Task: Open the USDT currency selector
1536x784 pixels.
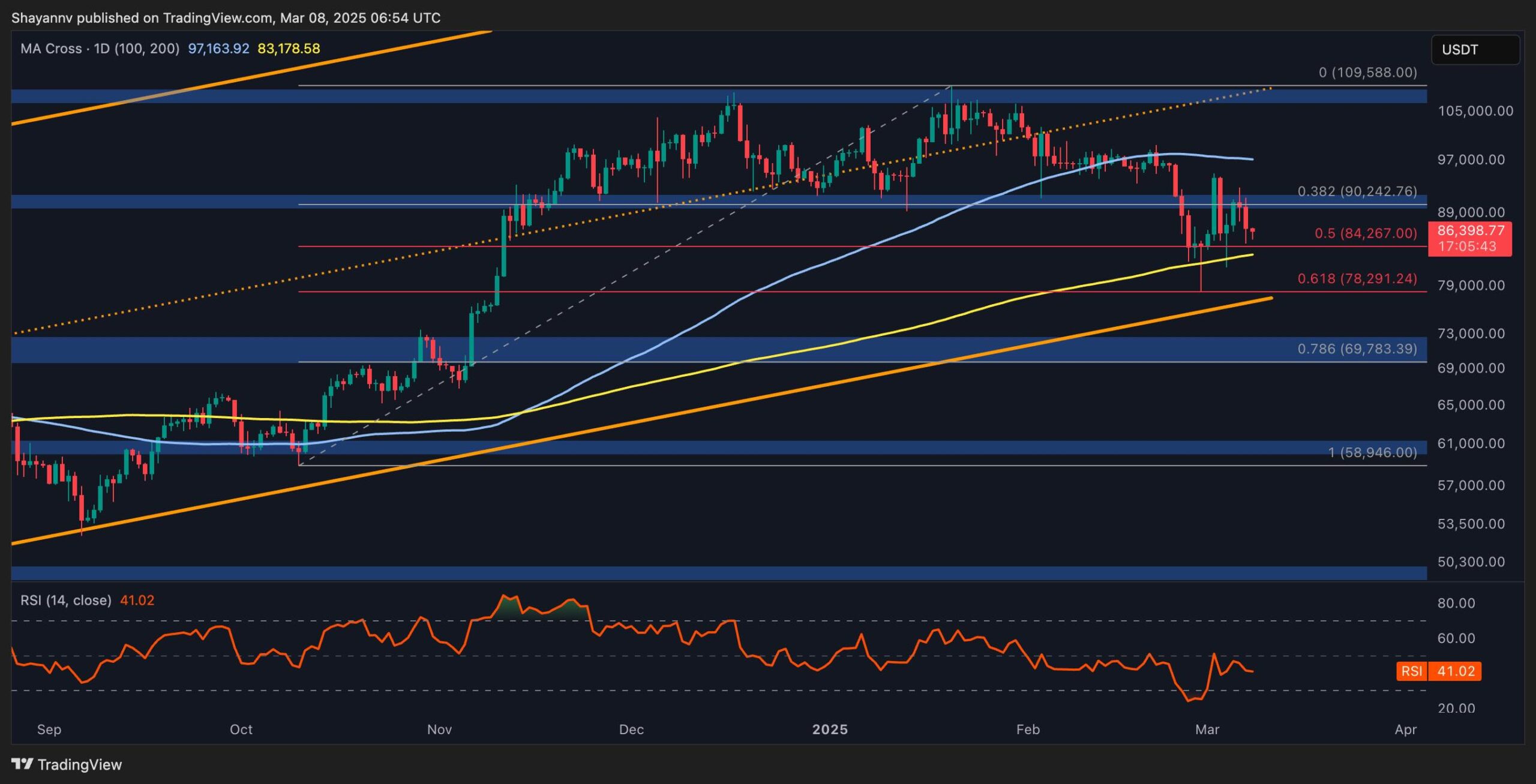Action: click(1475, 49)
